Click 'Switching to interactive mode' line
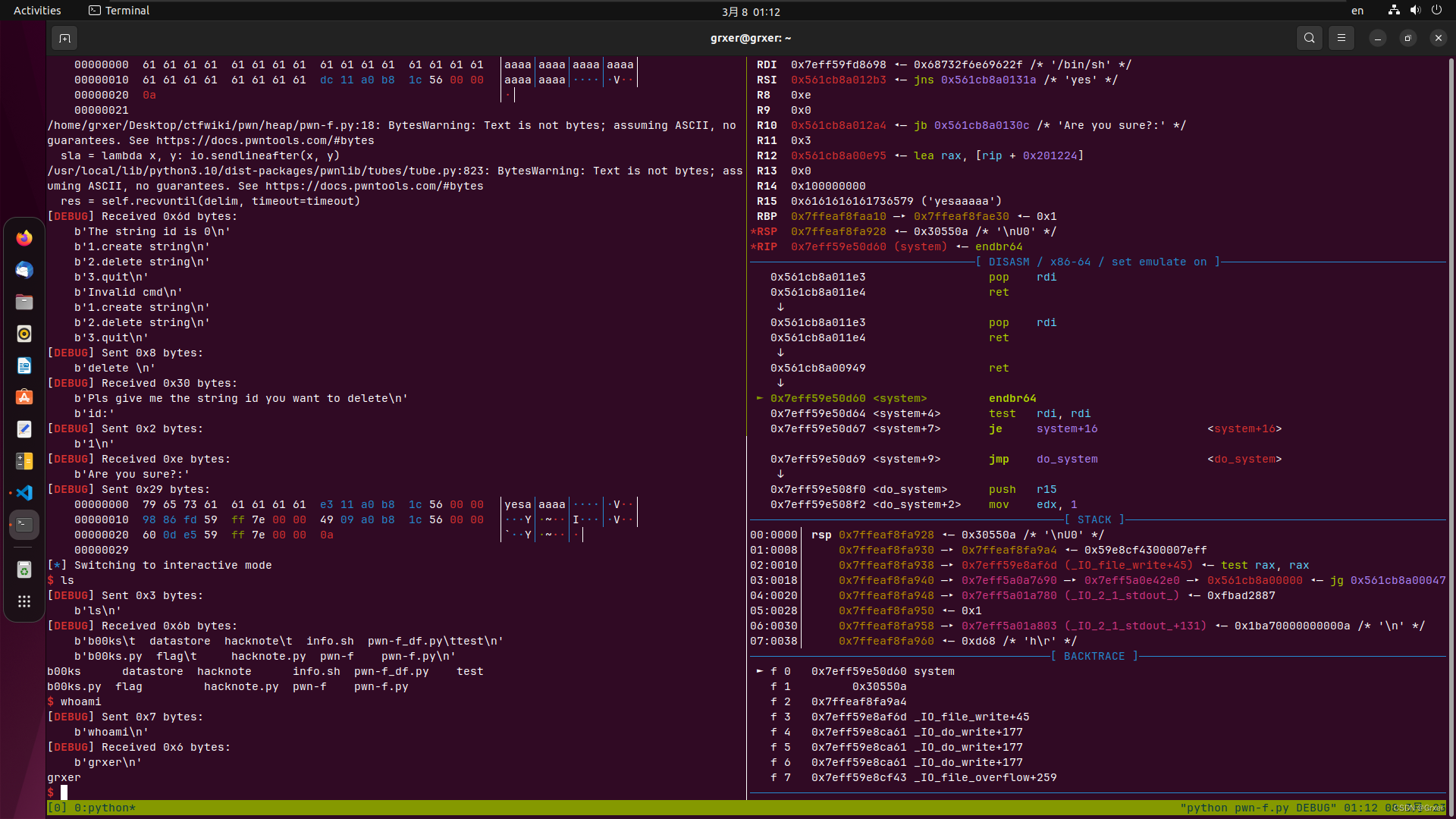 [159, 565]
